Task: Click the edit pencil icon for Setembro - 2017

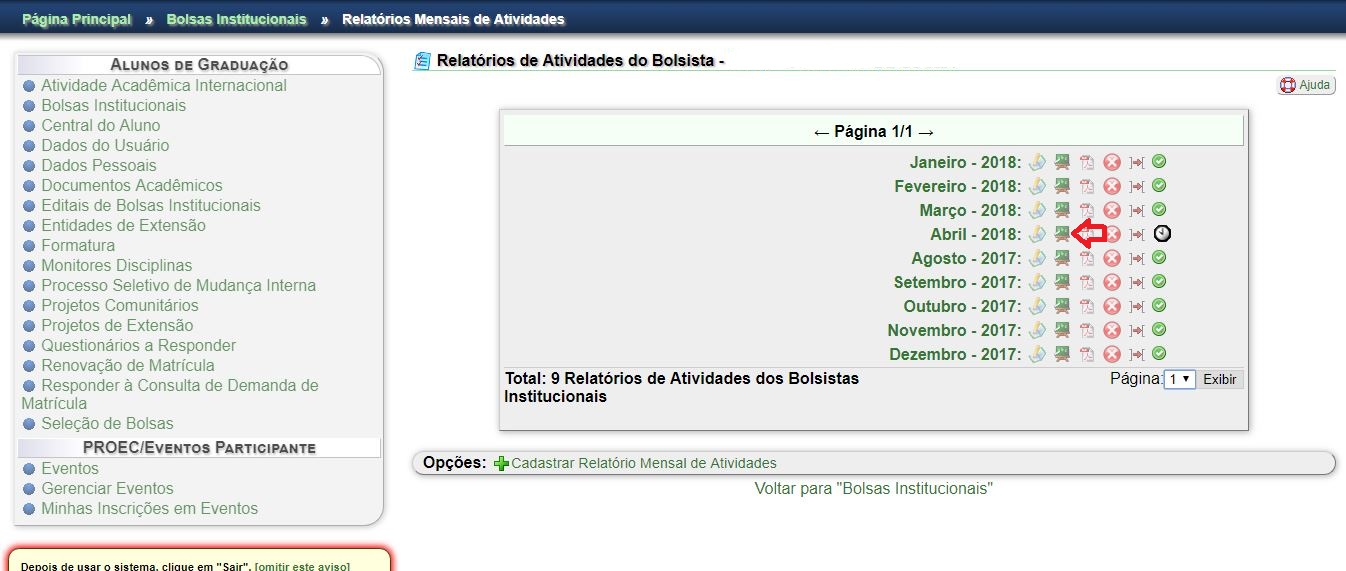Action: point(1037,282)
